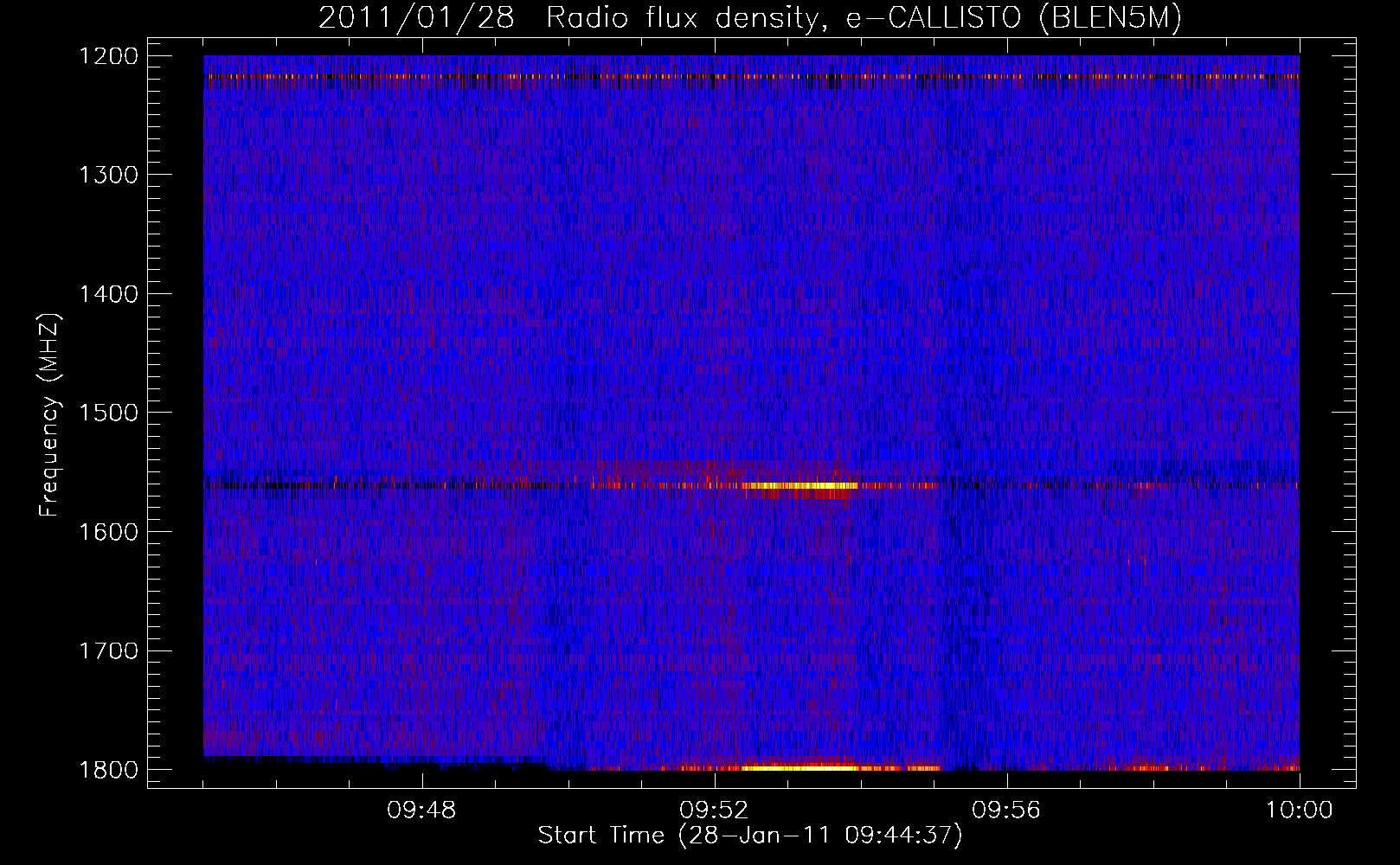Click the 1800 frequency tick label
Viewport: 1400px width, 865px height.
pyautogui.click(x=109, y=770)
